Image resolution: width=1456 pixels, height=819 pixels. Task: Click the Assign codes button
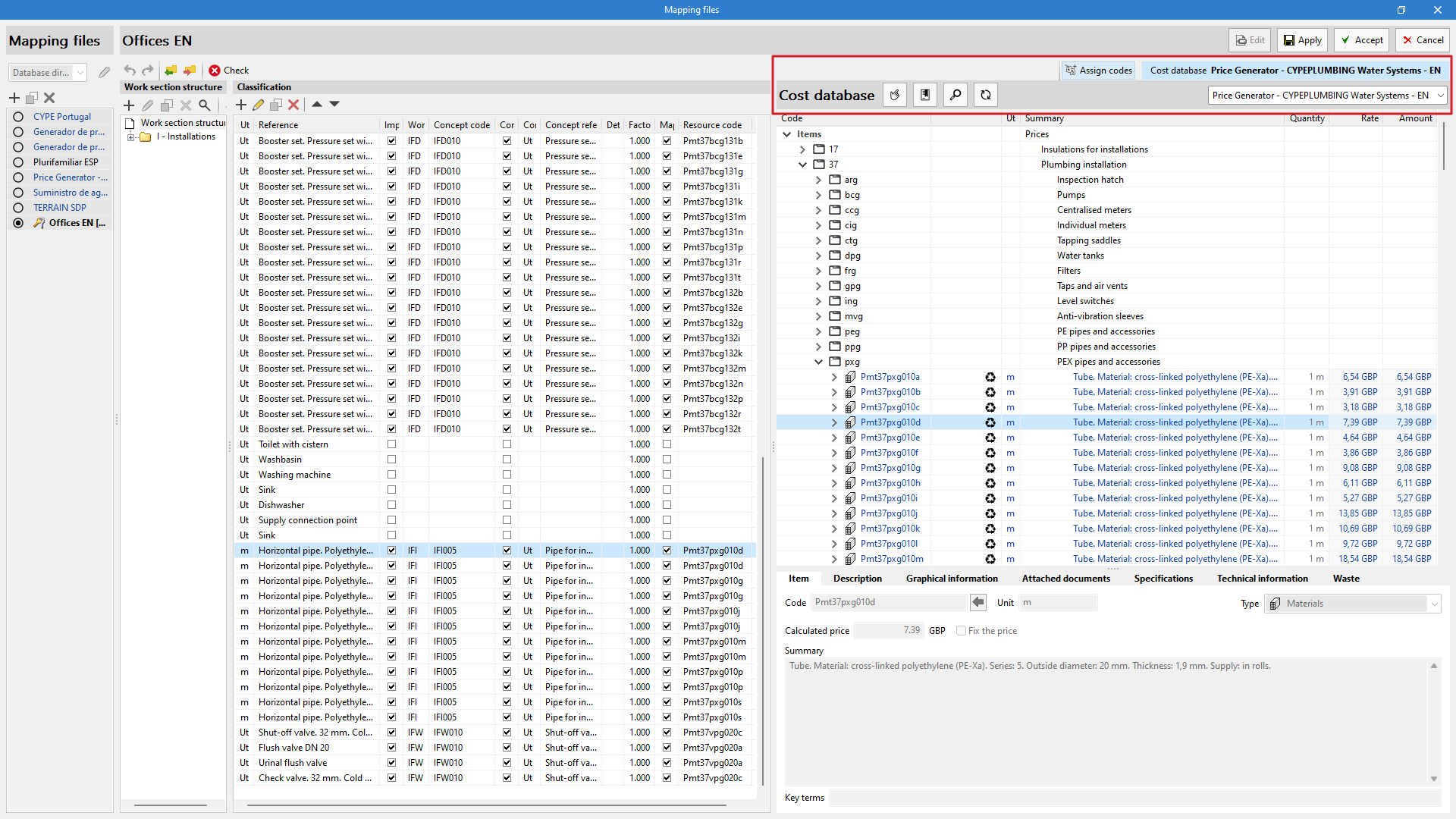tap(1098, 71)
